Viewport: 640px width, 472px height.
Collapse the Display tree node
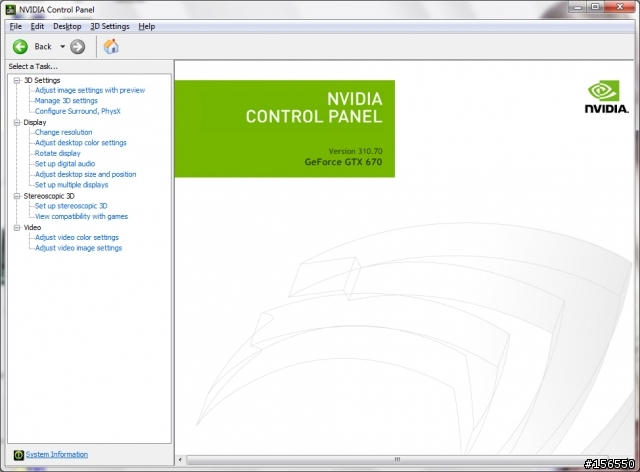pyautogui.click(x=17, y=122)
